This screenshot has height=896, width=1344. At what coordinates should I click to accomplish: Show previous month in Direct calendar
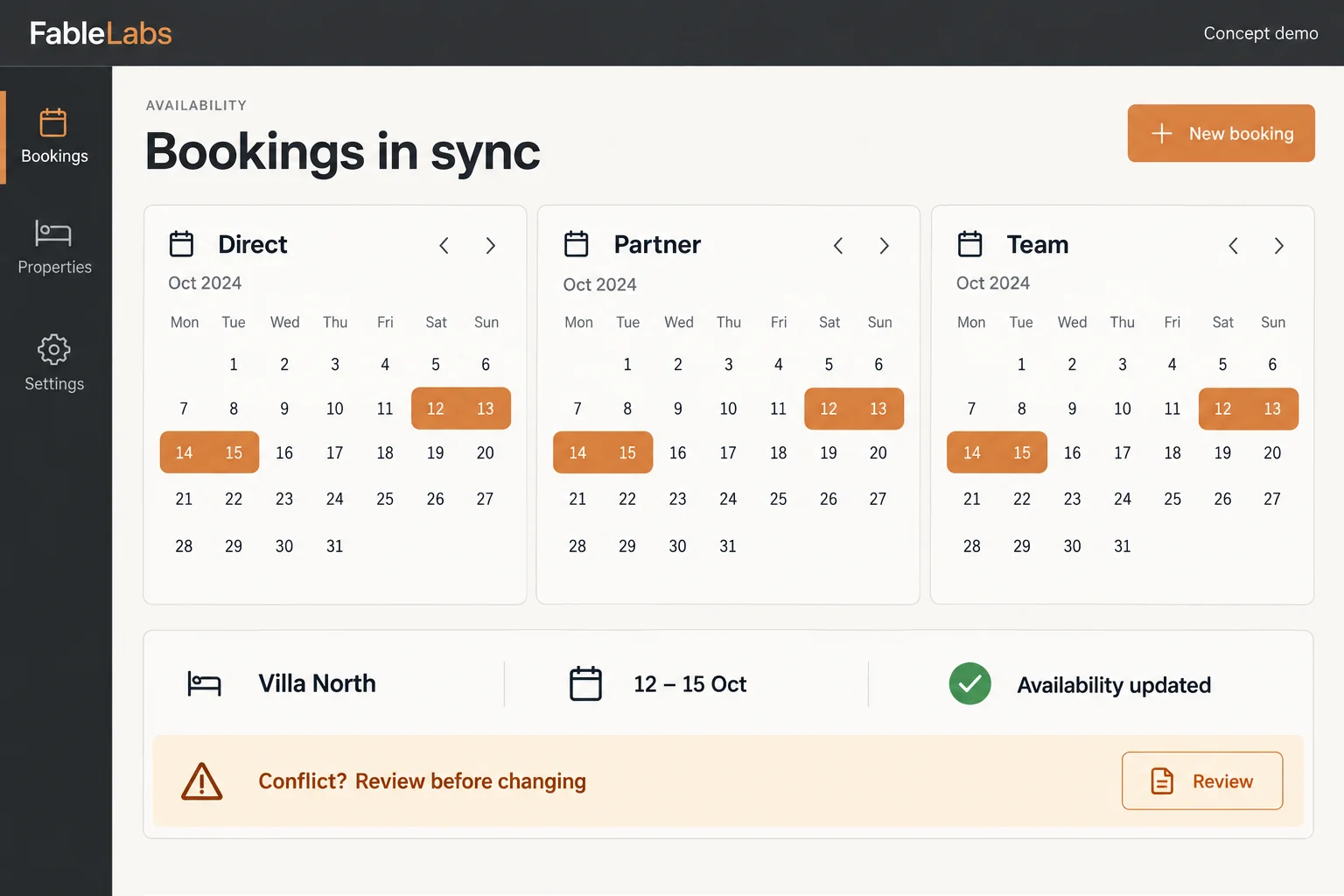444,246
